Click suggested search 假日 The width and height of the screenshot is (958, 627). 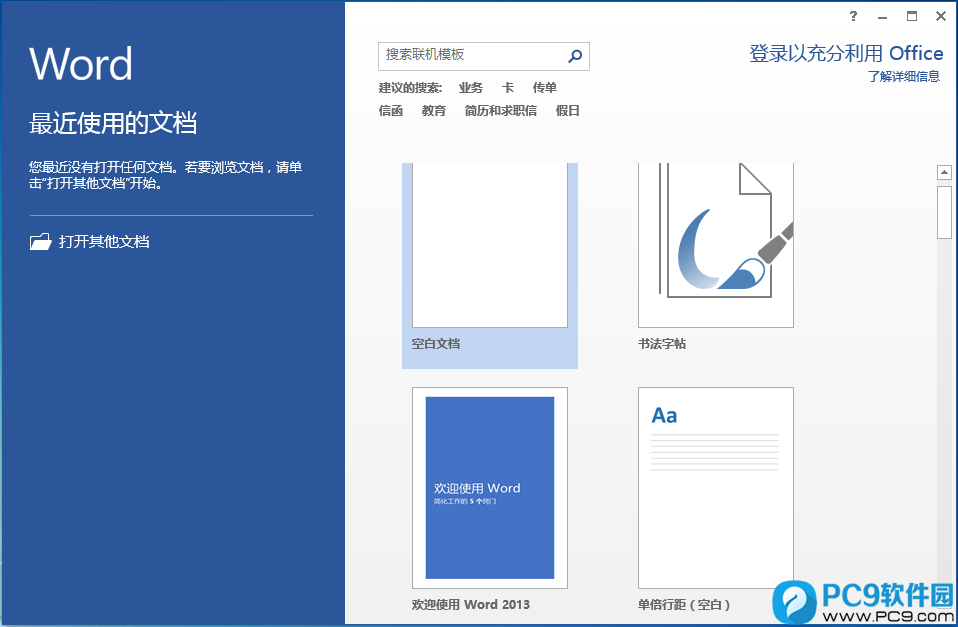(568, 111)
